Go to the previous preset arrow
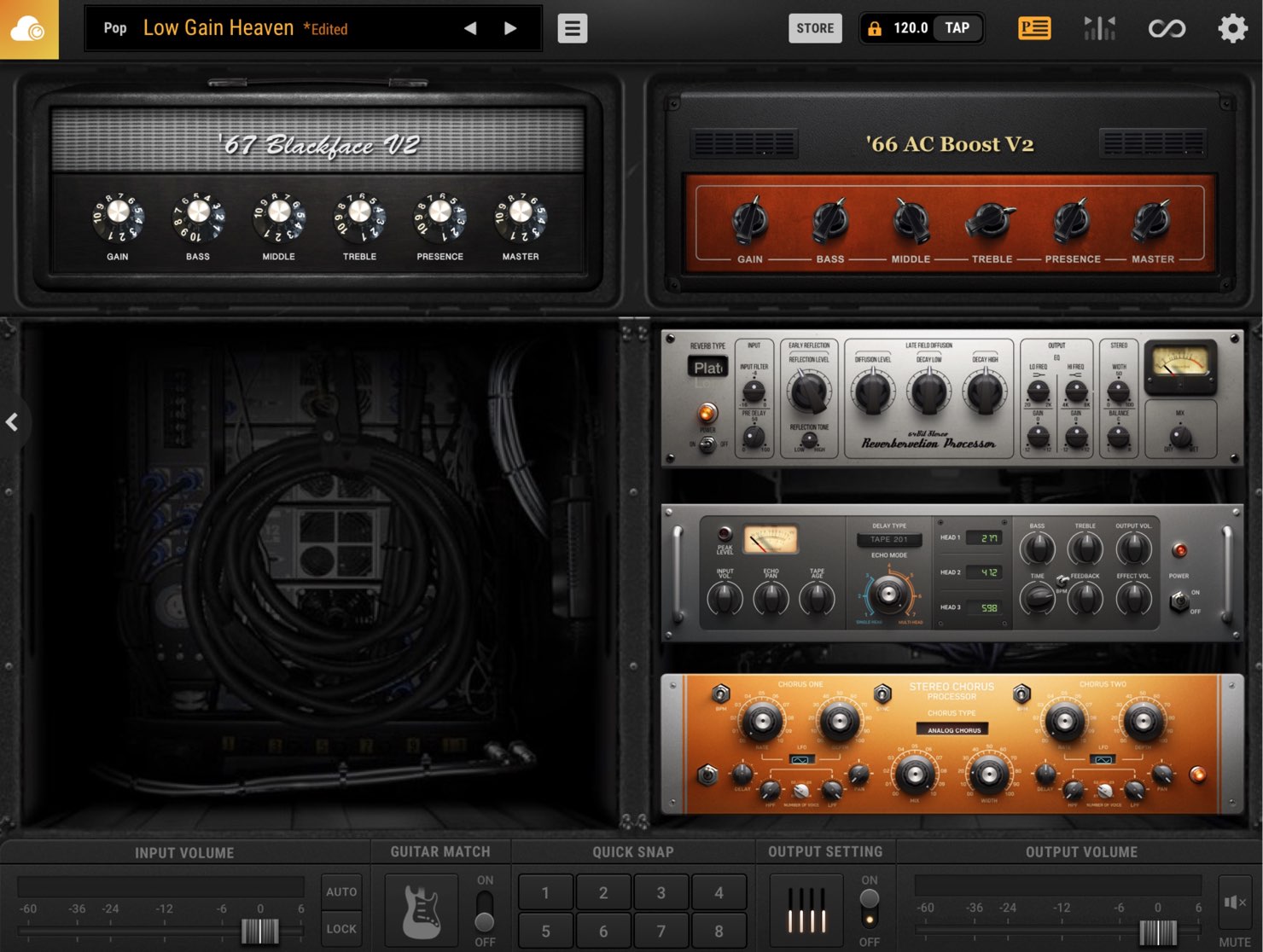This screenshot has height=952, width=1263. tap(470, 28)
